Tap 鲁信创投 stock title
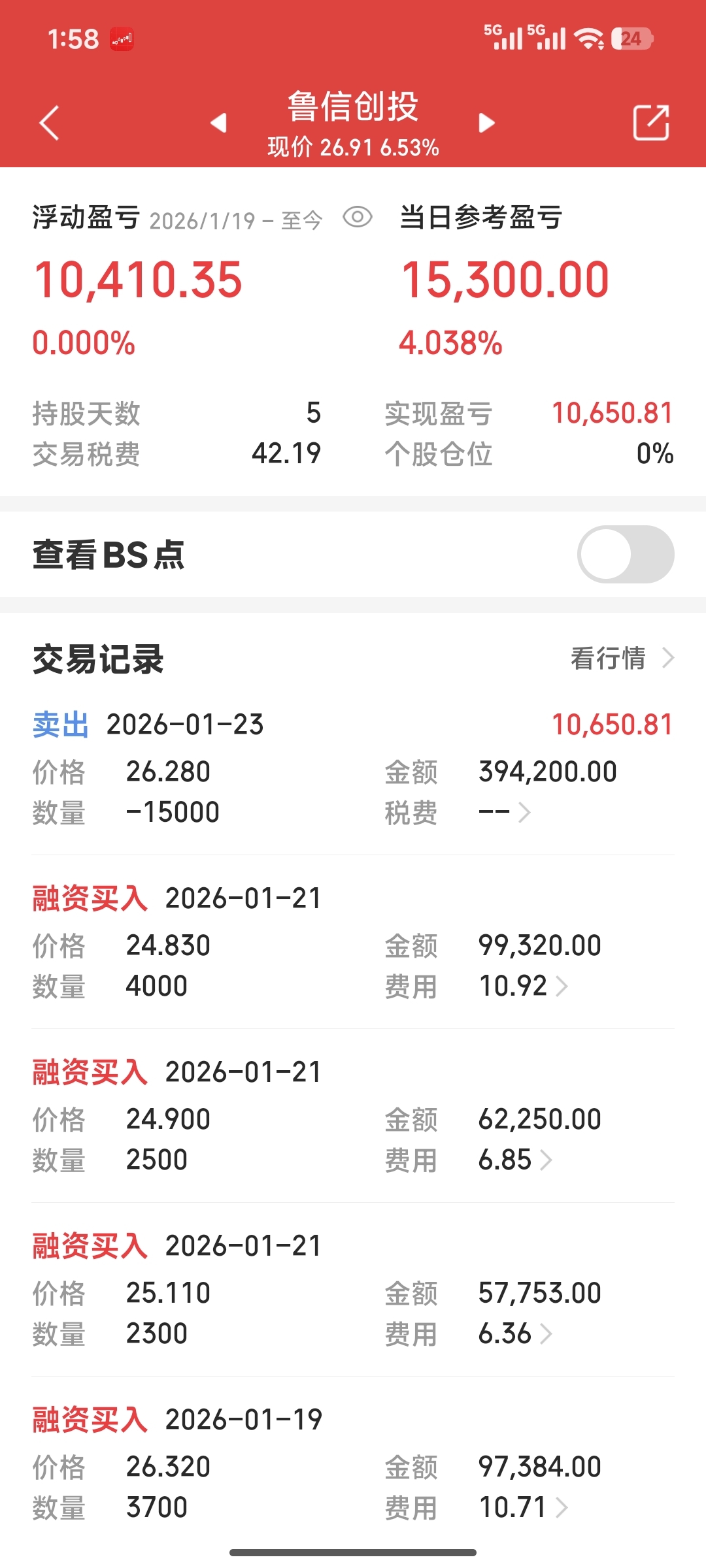This screenshot has height=1568, width=706. coord(353,106)
